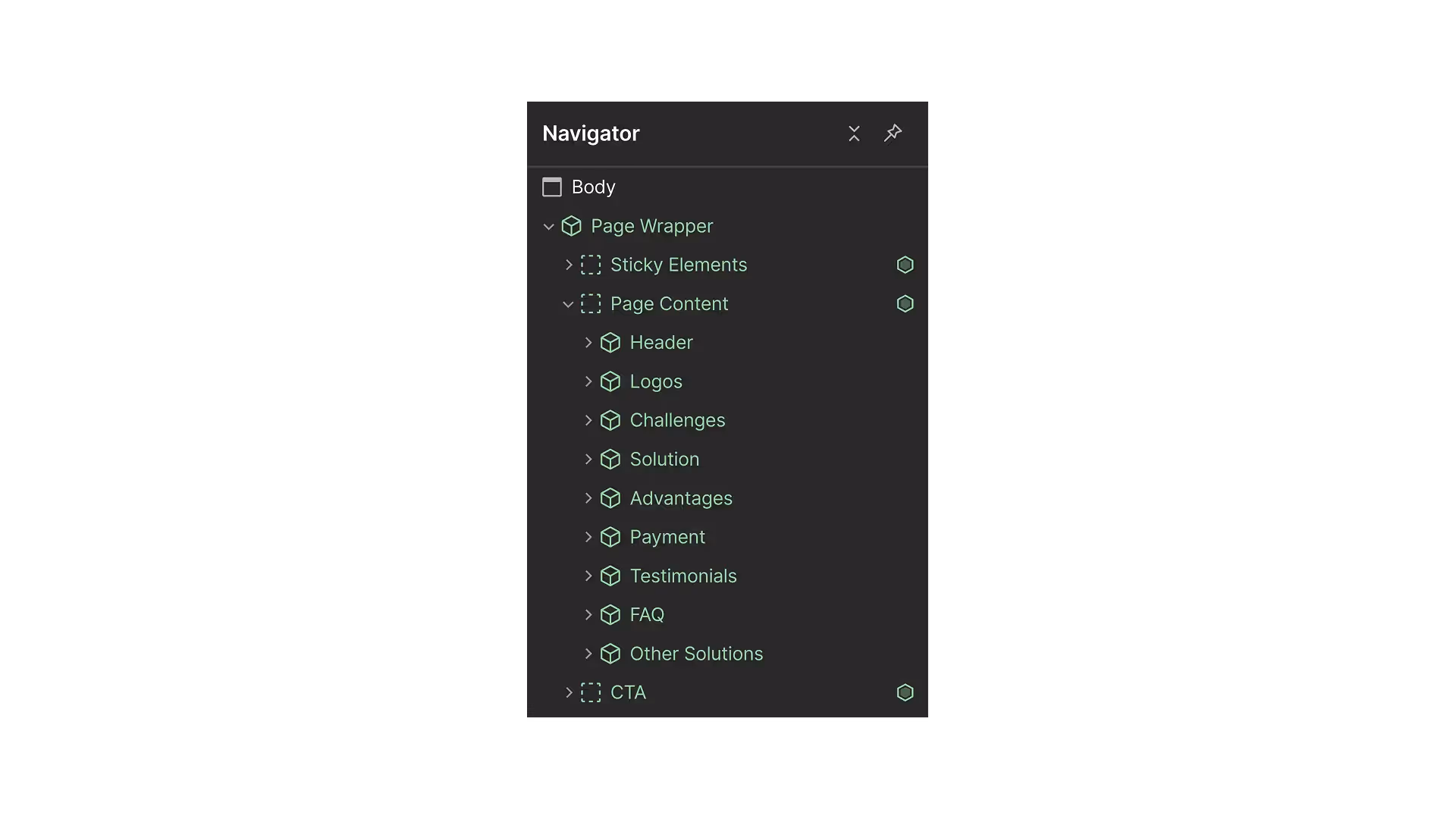1456x819 pixels.
Task: Expand the Sticky Elements section
Action: (x=568, y=265)
